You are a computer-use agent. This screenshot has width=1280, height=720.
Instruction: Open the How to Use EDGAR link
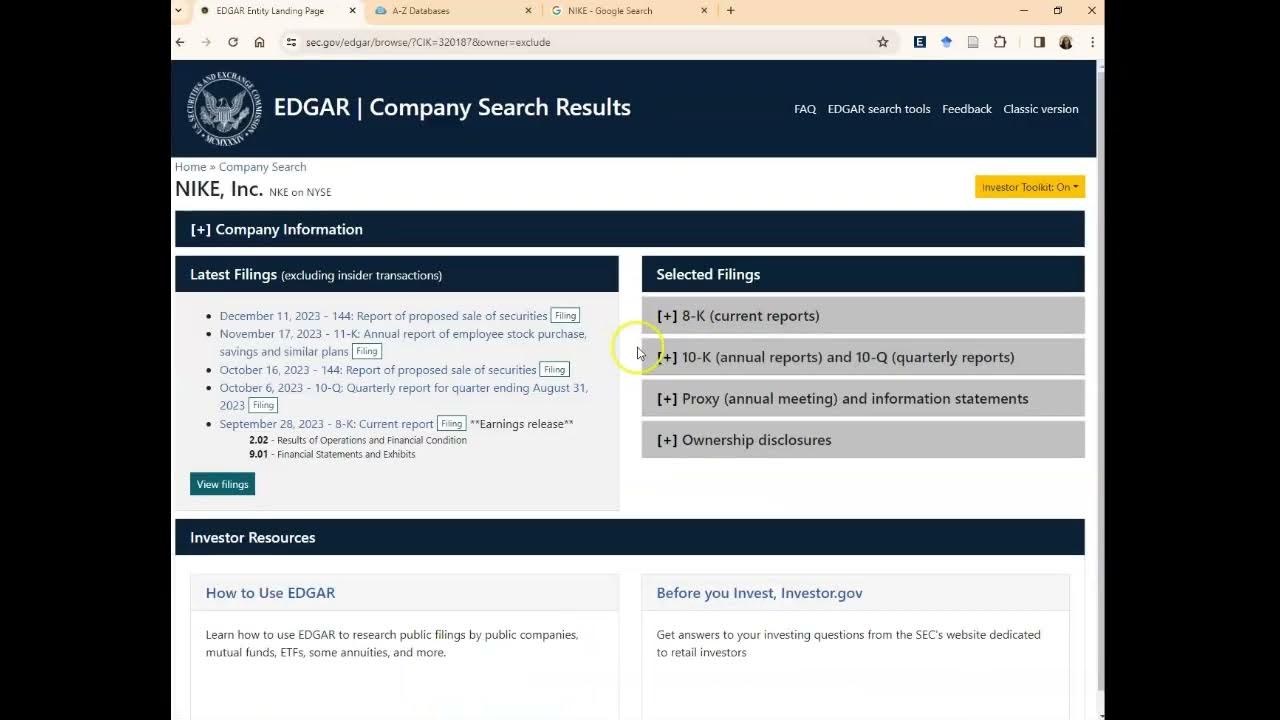pyautogui.click(x=270, y=593)
